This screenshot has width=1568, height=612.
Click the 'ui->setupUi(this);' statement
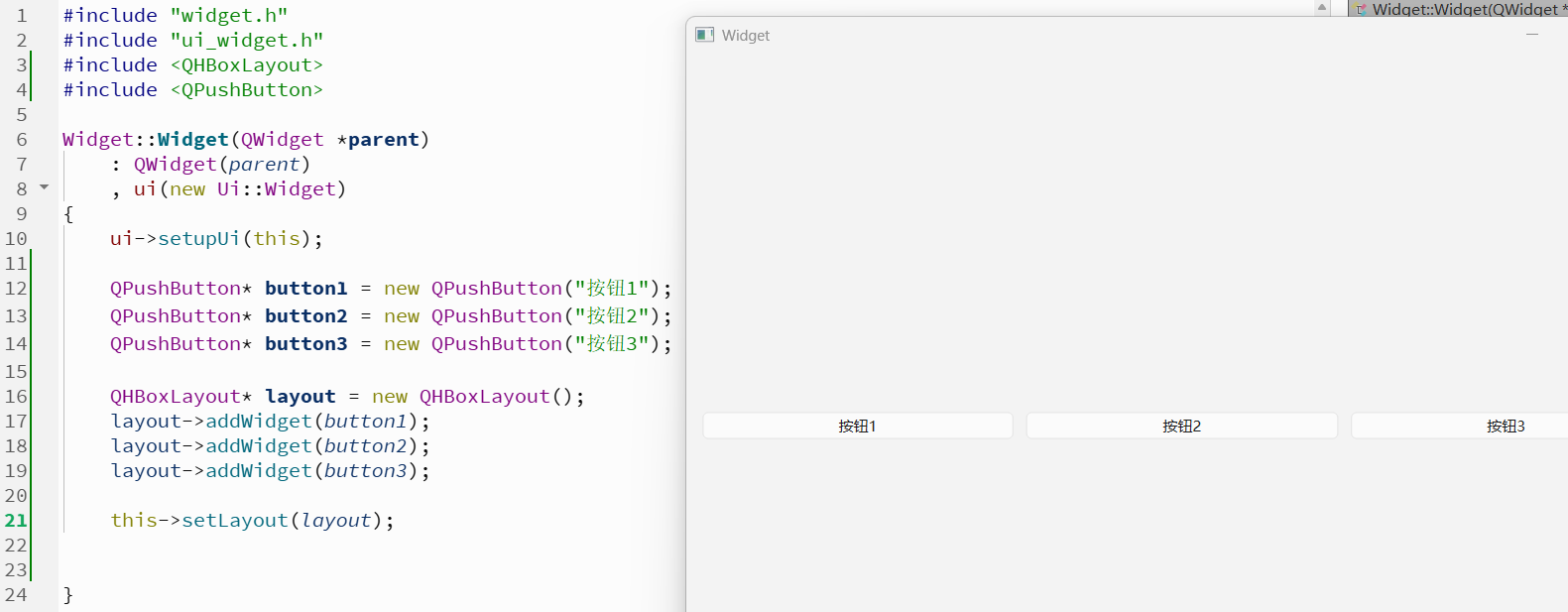tap(216, 238)
